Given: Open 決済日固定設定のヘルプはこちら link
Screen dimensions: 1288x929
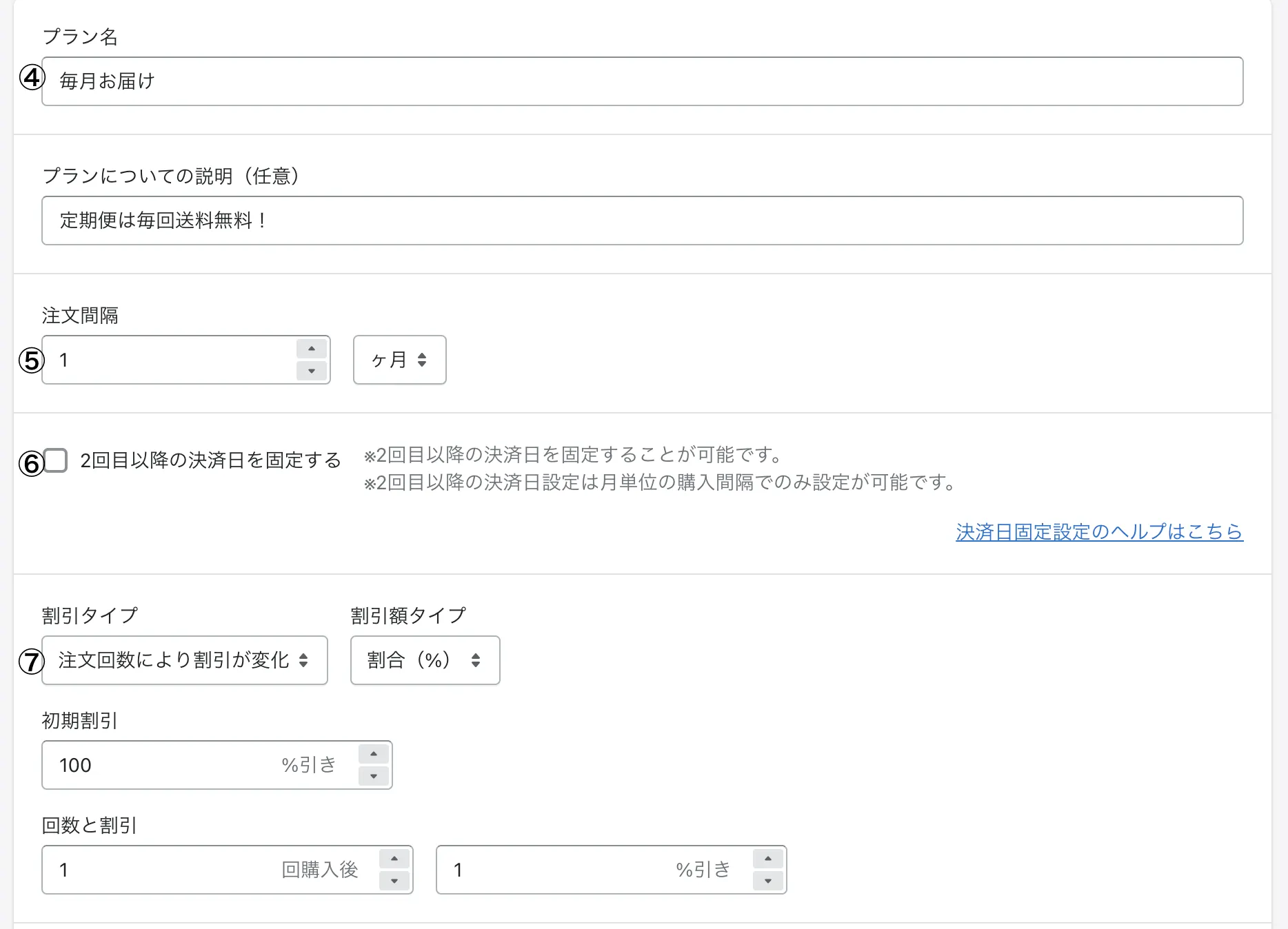Looking at the screenshot, I should (1099, 531).
